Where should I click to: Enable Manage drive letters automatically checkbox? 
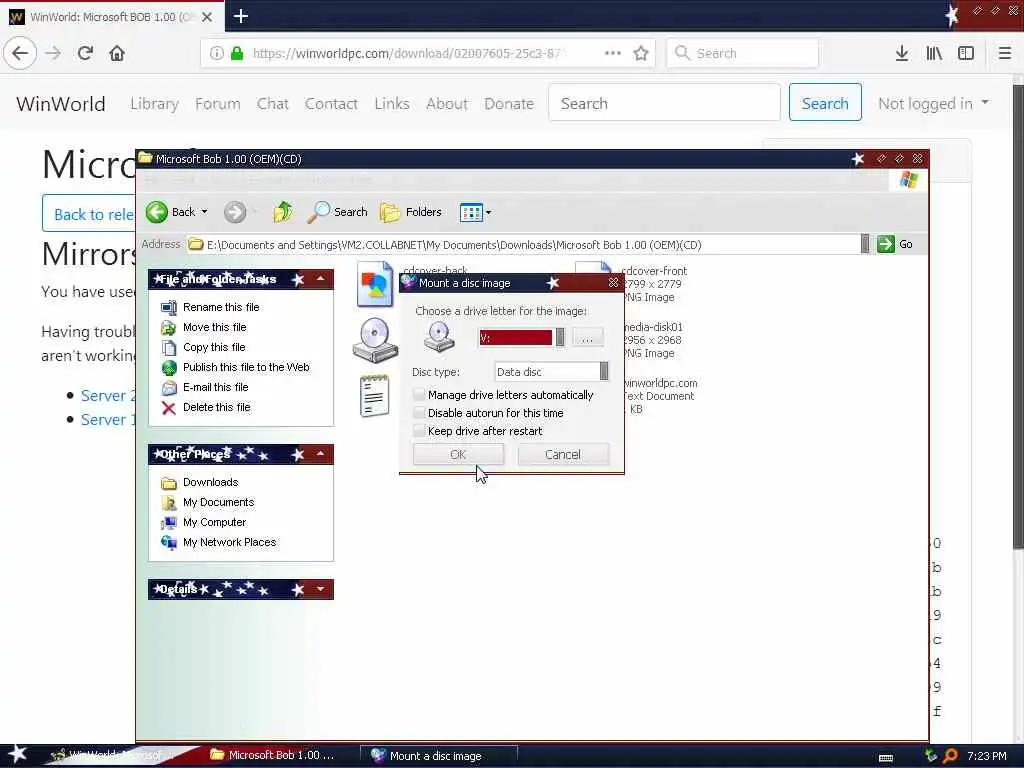419,395
